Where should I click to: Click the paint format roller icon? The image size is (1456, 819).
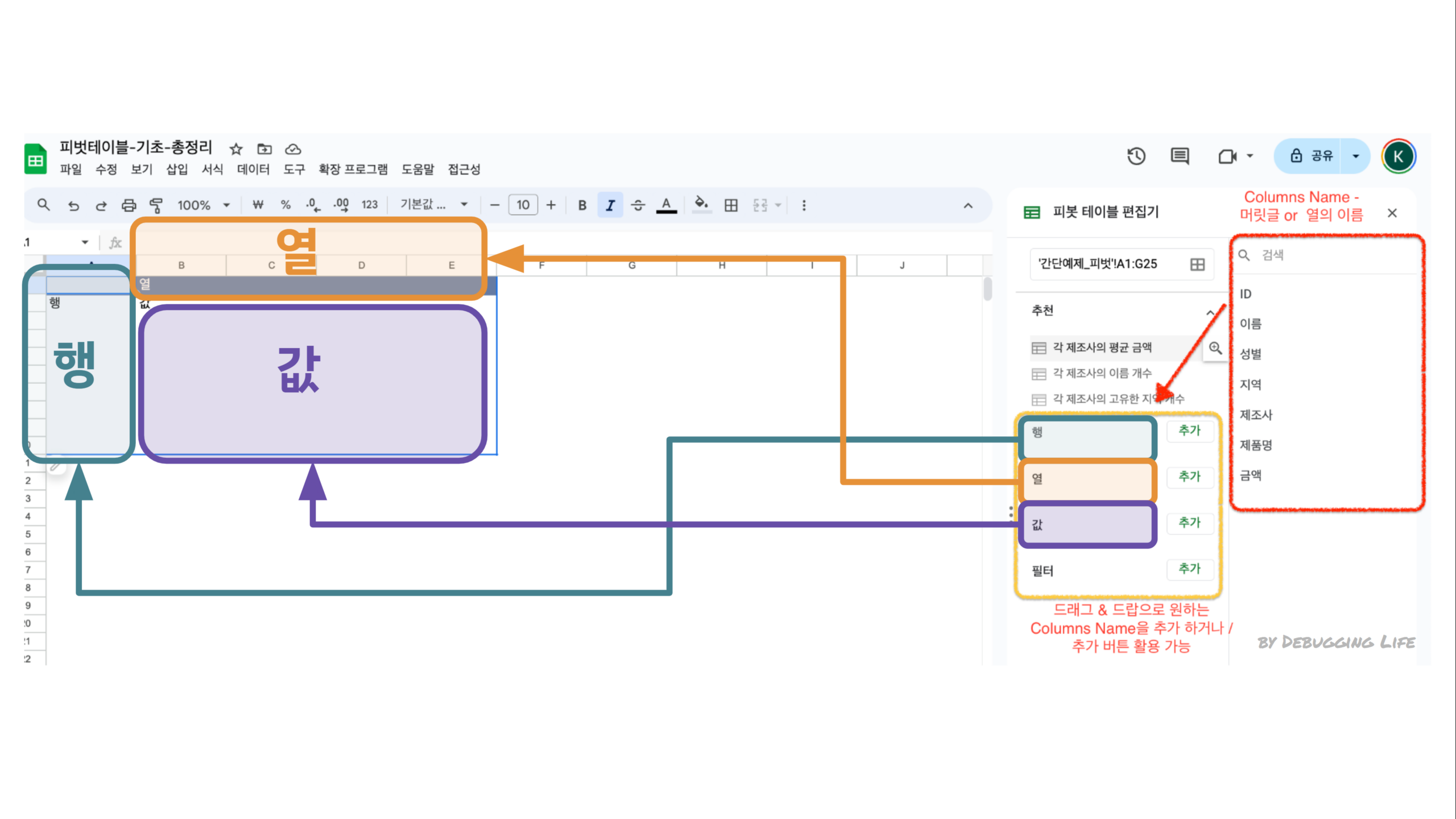tap(156, 205)
